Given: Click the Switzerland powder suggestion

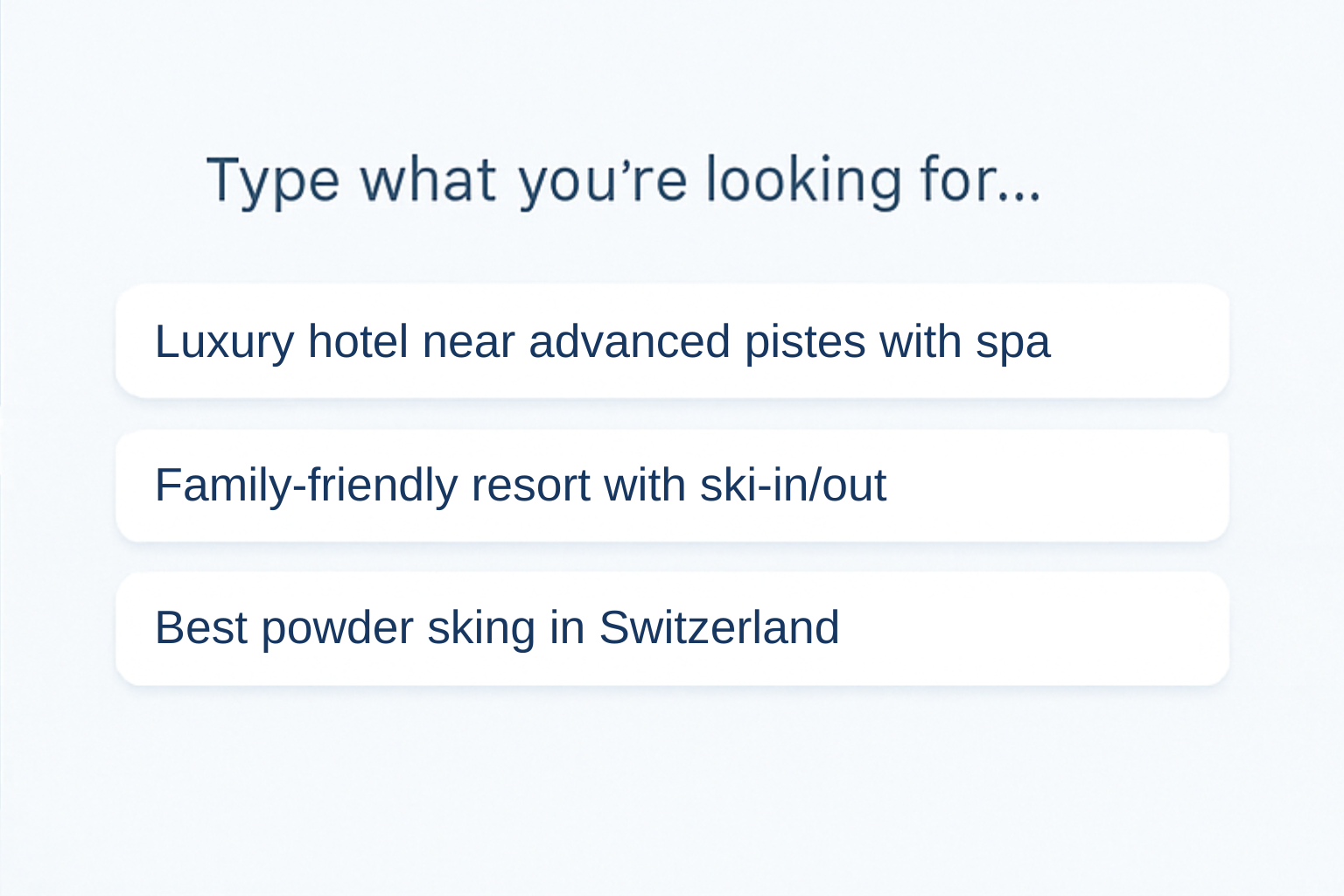Looking at the screenshot, I should (x=672, y=628).
